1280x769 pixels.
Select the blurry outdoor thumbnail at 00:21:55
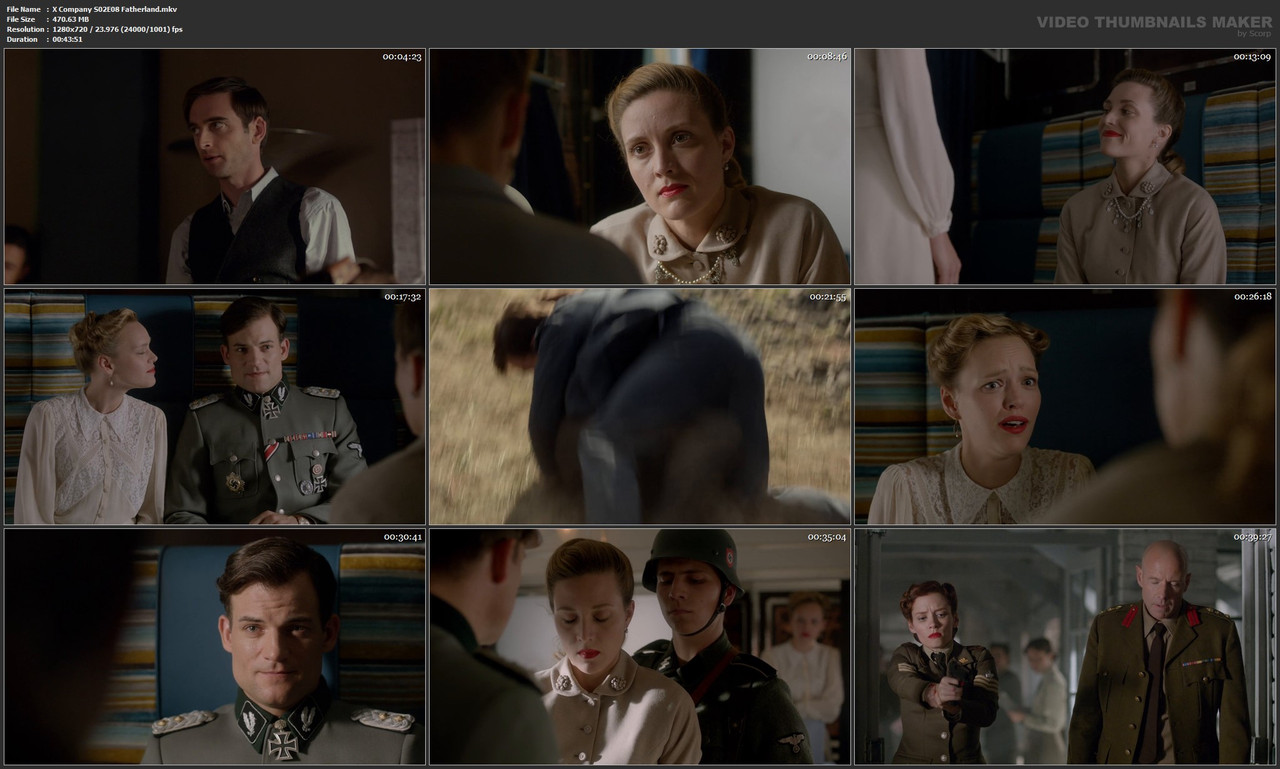pos(640,406)
